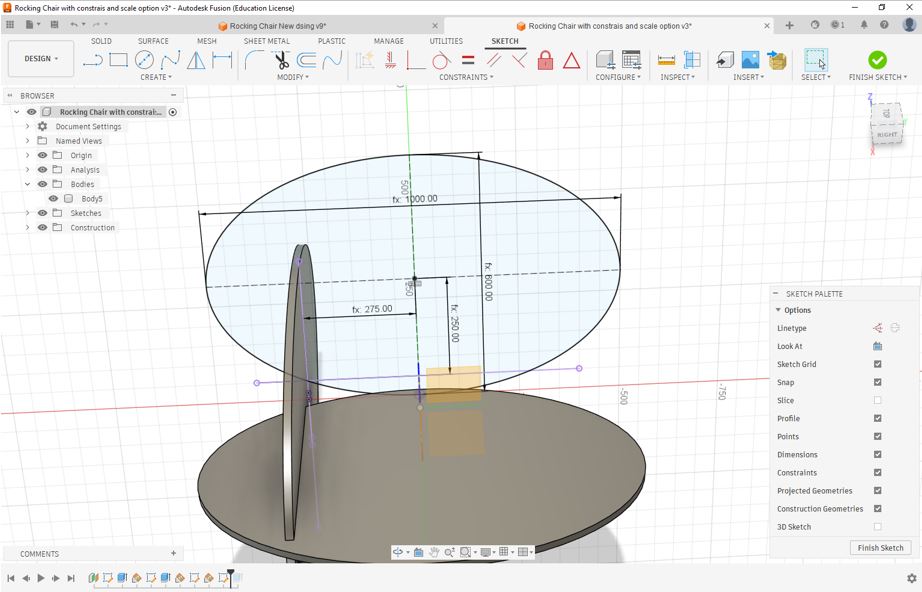Select the Rectangle sketch tool
Screen dimensions: 922x592
pyautogui.click(x=118, y=60)
